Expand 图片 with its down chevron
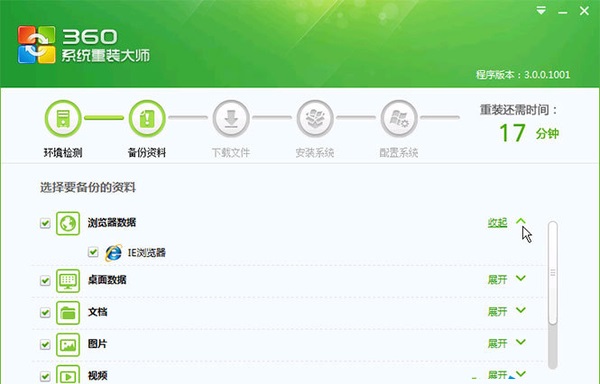Viewport: 600px width, 384px height. point(521,342)
